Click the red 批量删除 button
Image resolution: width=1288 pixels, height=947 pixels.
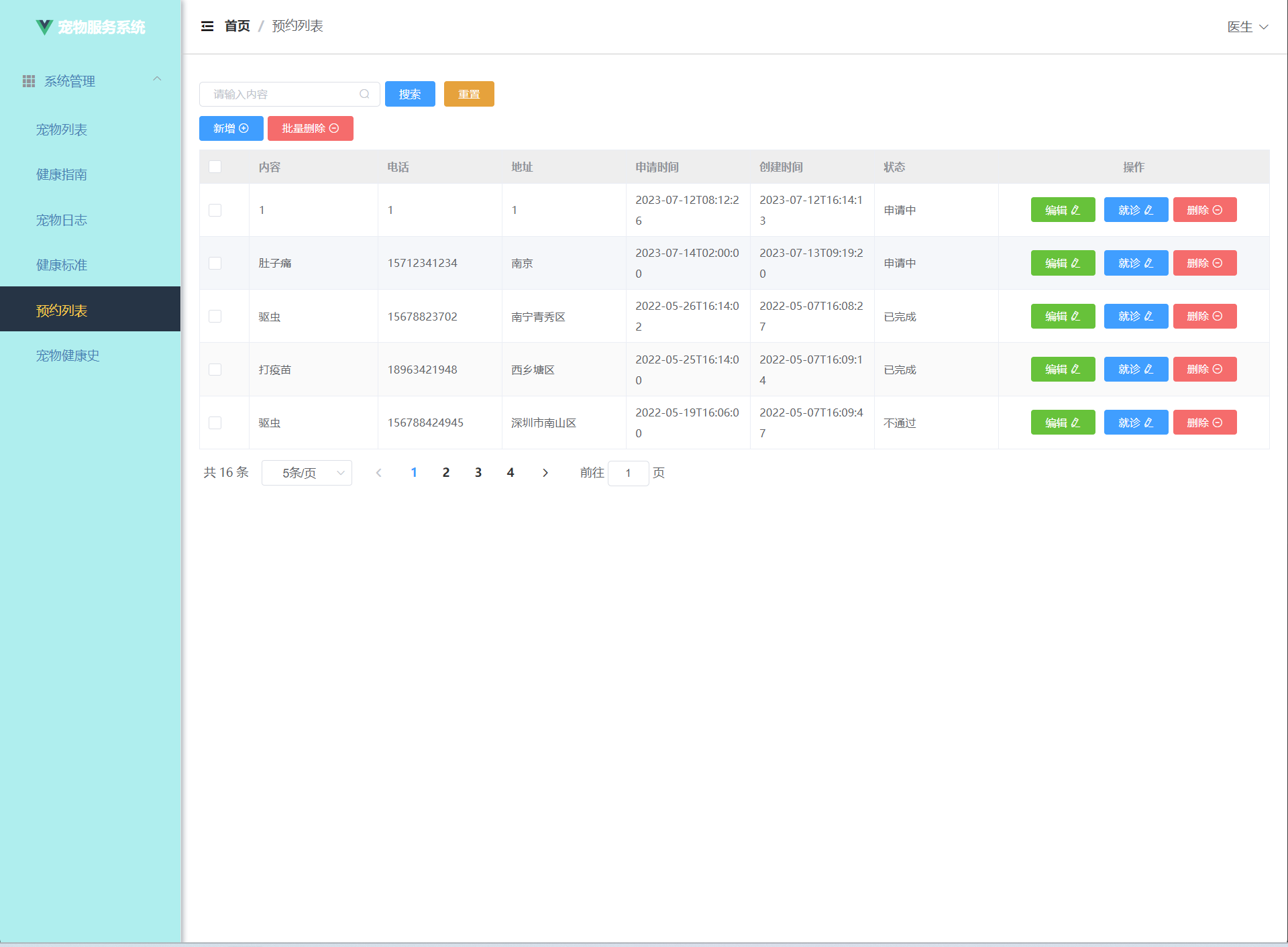(x=310, y=128)
